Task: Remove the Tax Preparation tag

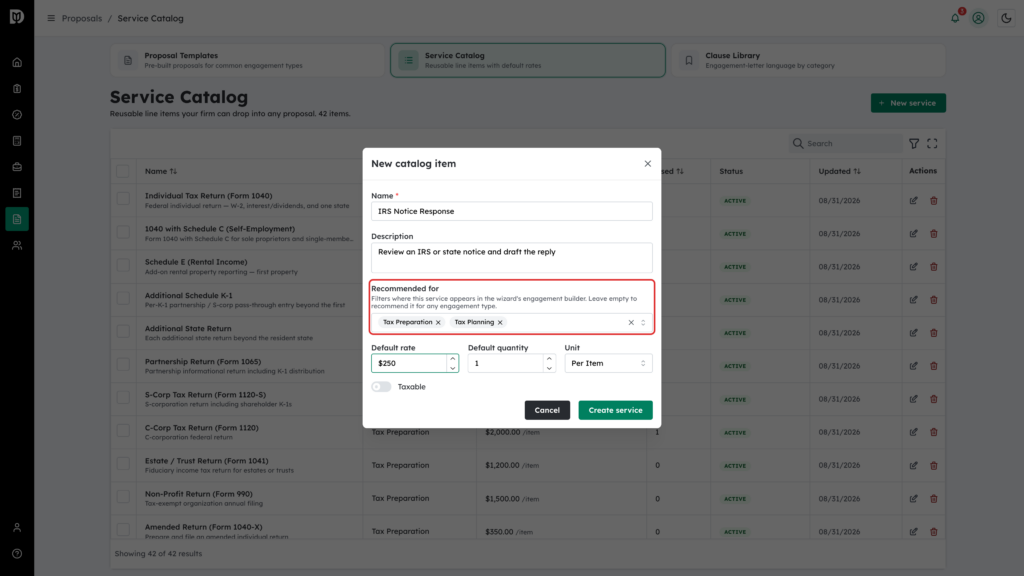Action: (x=438, y=323)
